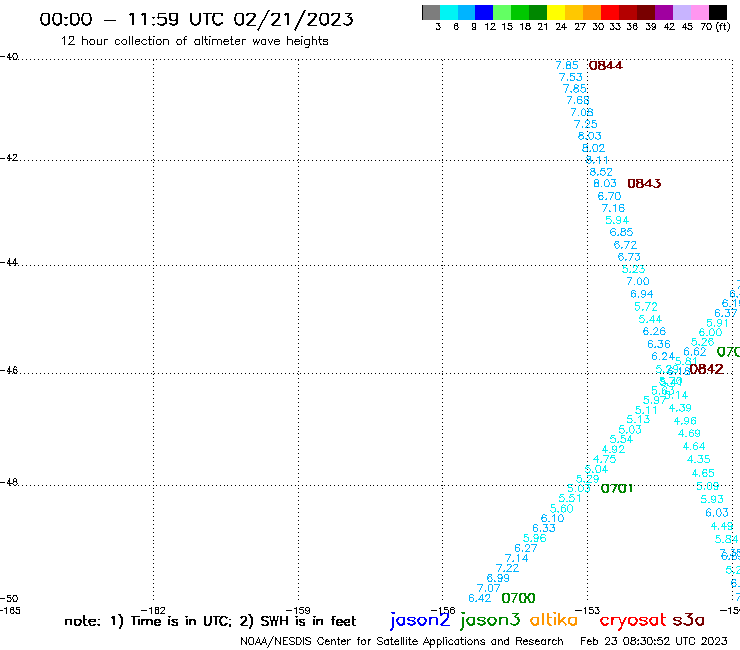Click the wave height value 6.94

(x=642, y=294)
